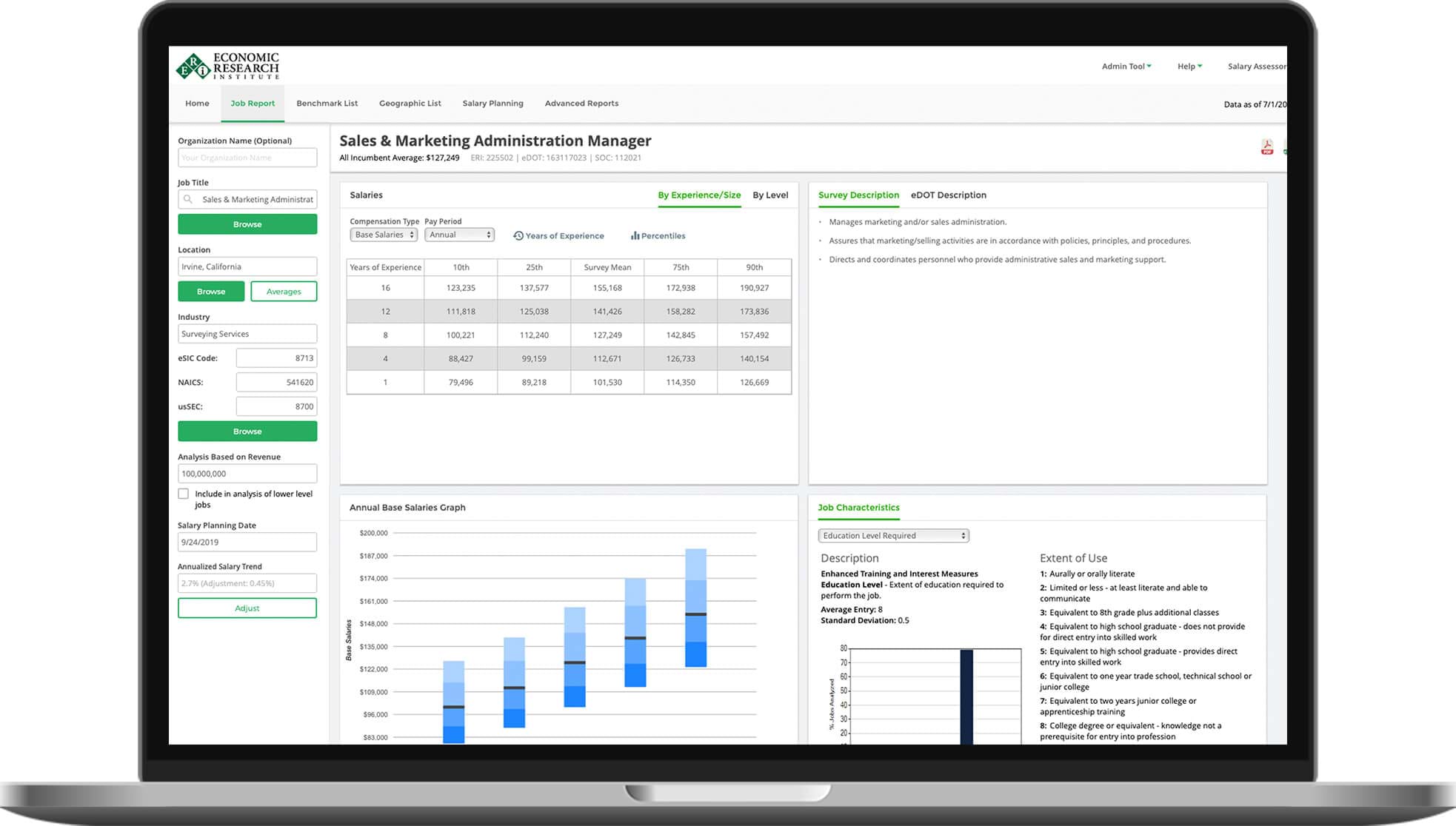Open the Compensation Type dropdown
The image size is (1456, 826).
pos(384,234)
